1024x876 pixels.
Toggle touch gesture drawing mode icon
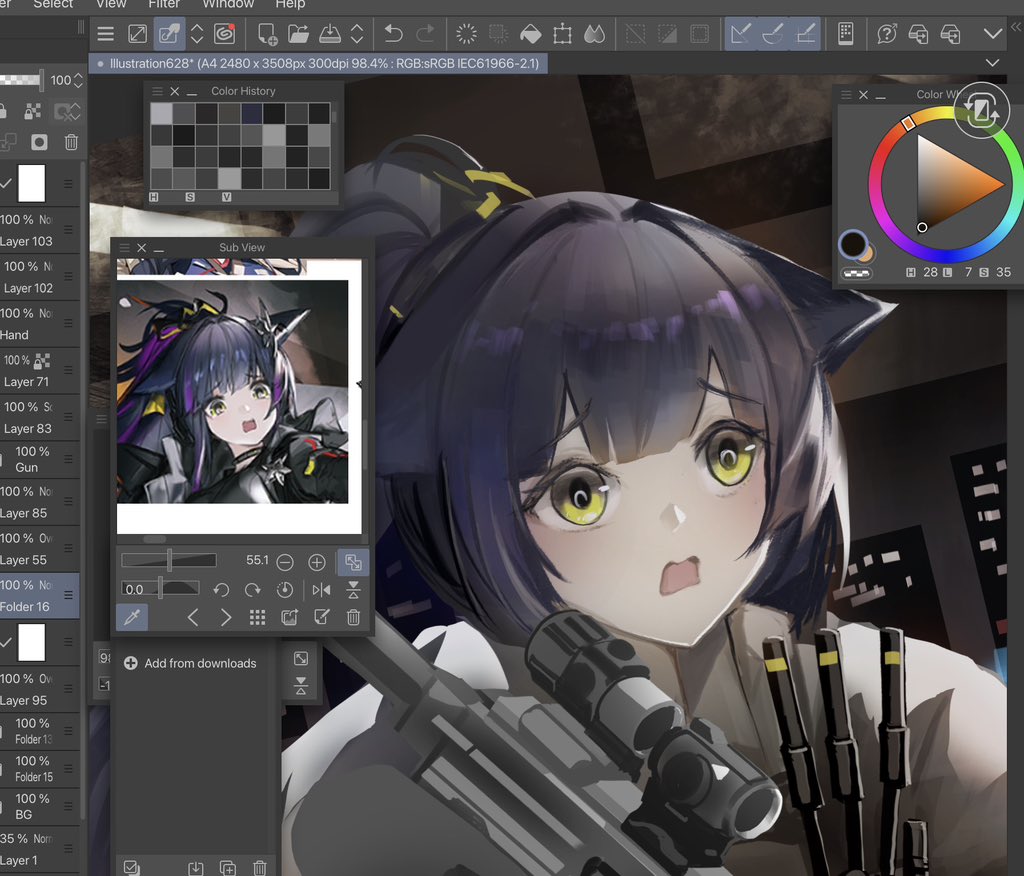coord(169,33)
